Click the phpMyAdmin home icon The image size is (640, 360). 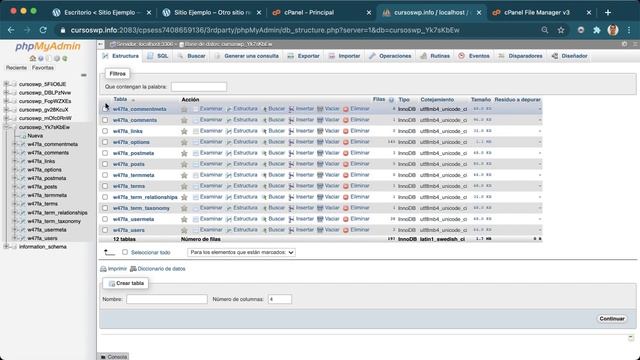coord(33,58)
